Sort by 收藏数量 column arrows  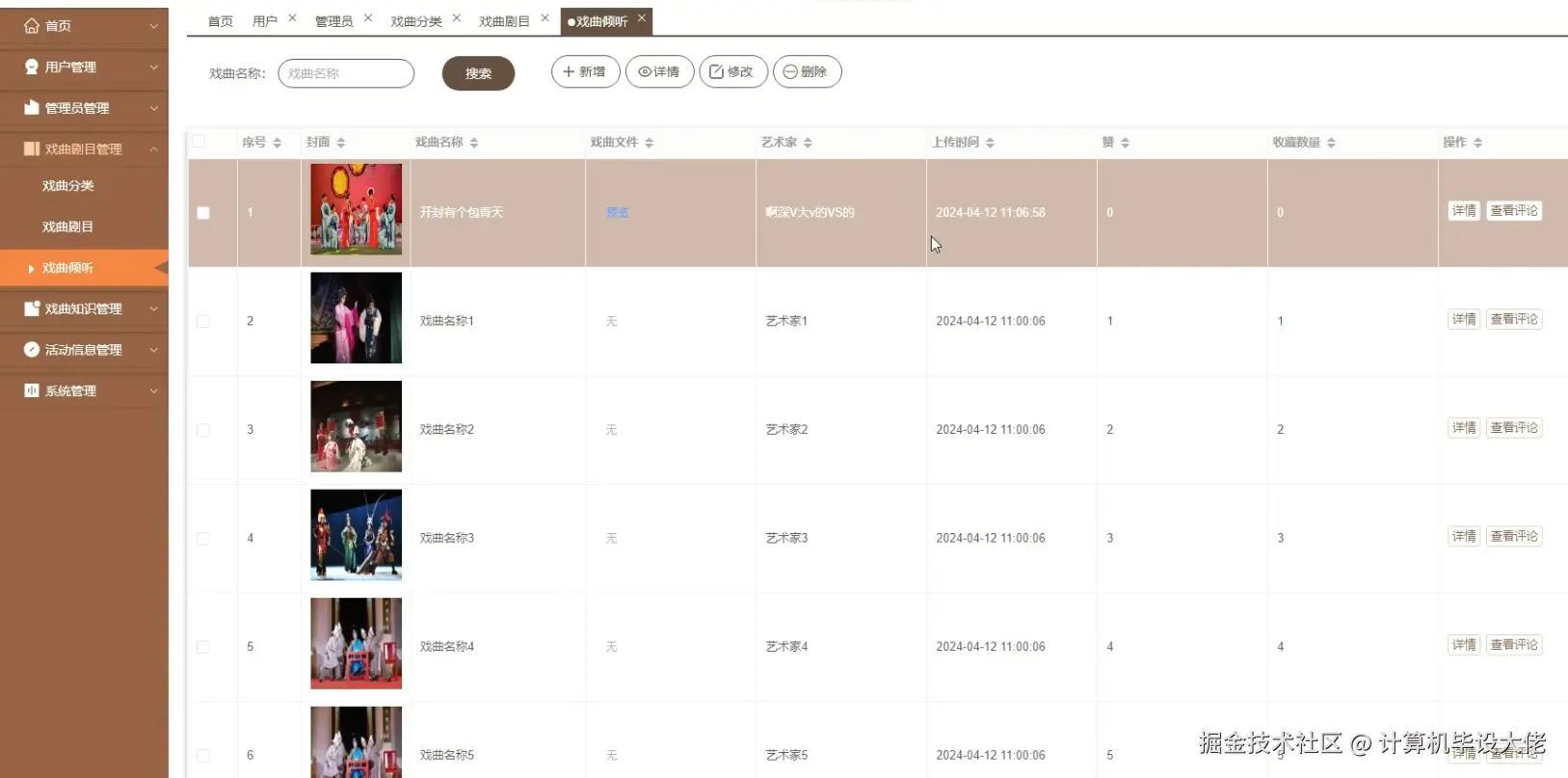1331,143
